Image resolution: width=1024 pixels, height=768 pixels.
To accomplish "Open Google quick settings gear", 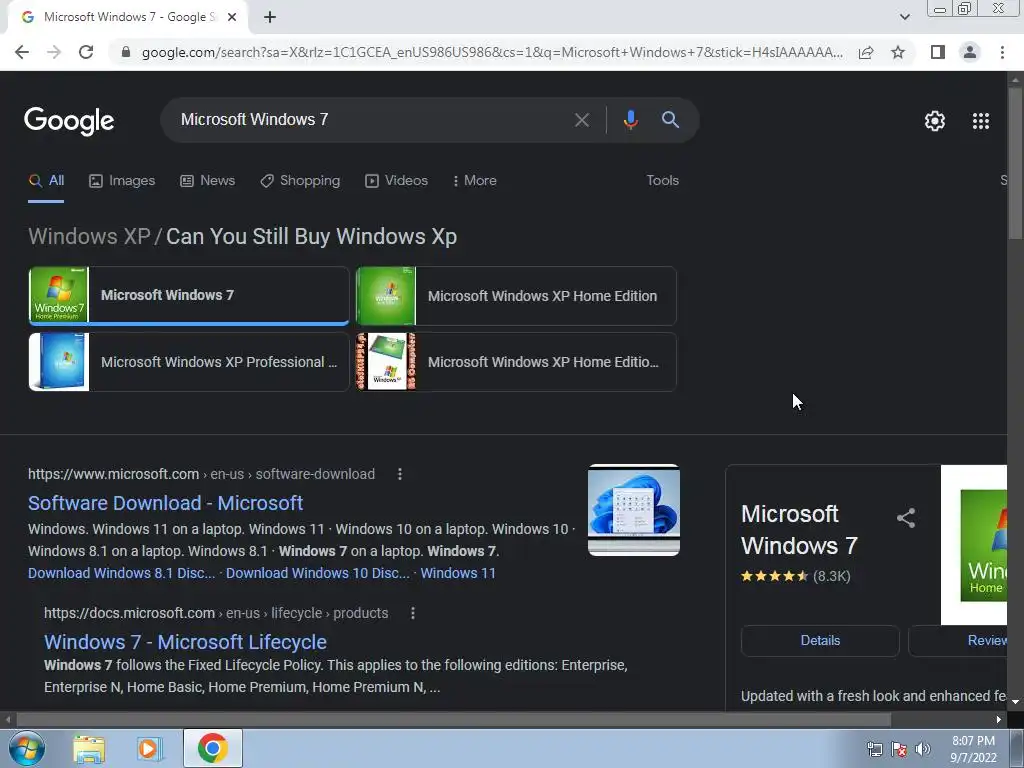I will point(935,121).
